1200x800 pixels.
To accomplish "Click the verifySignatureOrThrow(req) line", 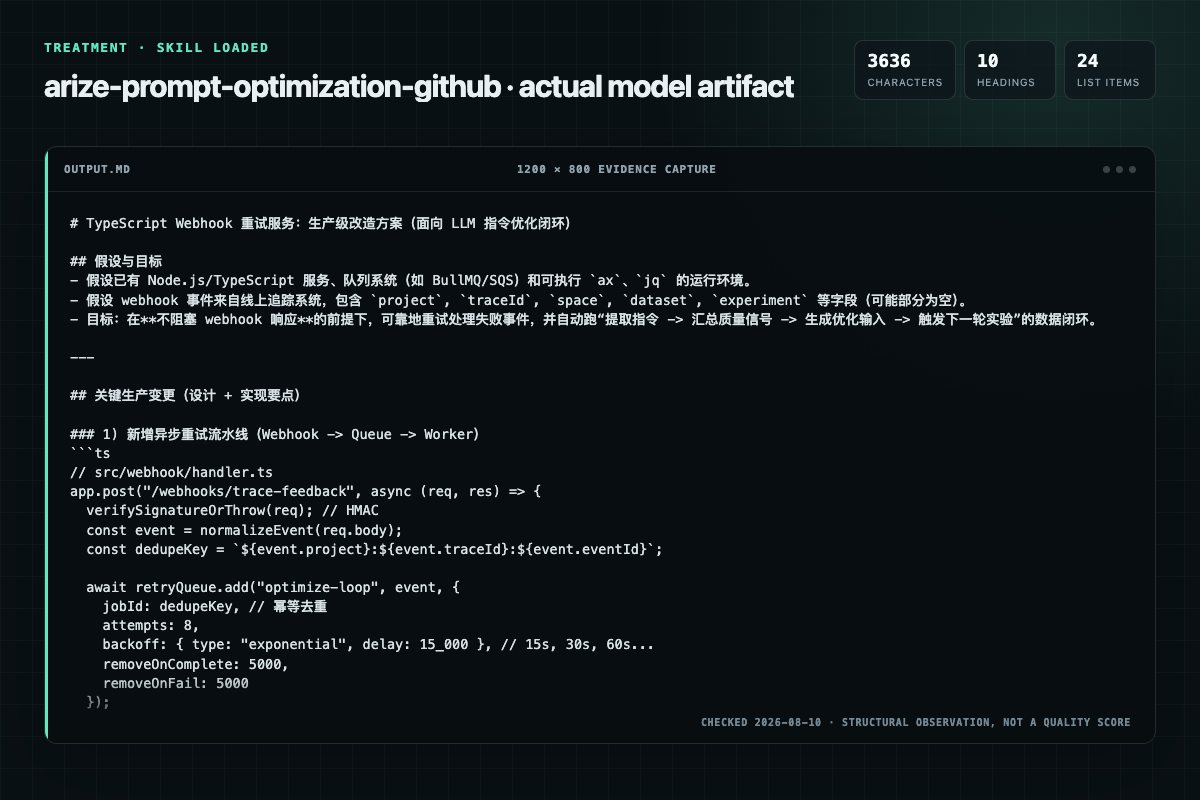I will tap(233, 510).
